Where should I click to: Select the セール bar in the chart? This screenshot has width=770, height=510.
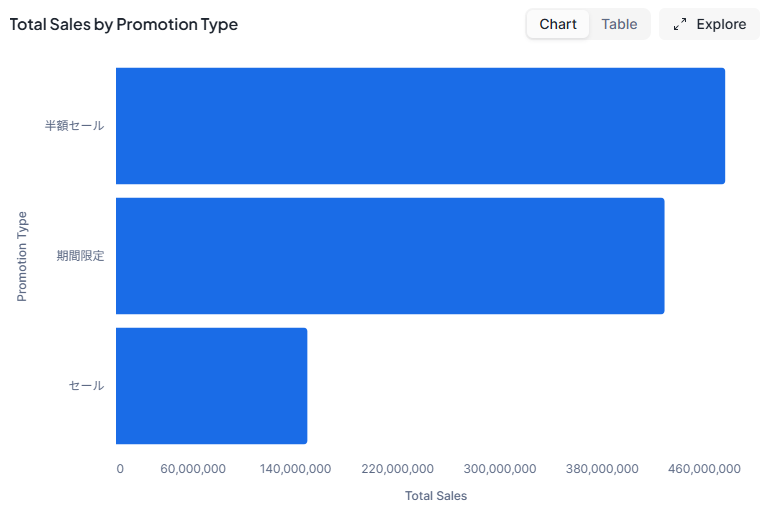tap(211, 386)
